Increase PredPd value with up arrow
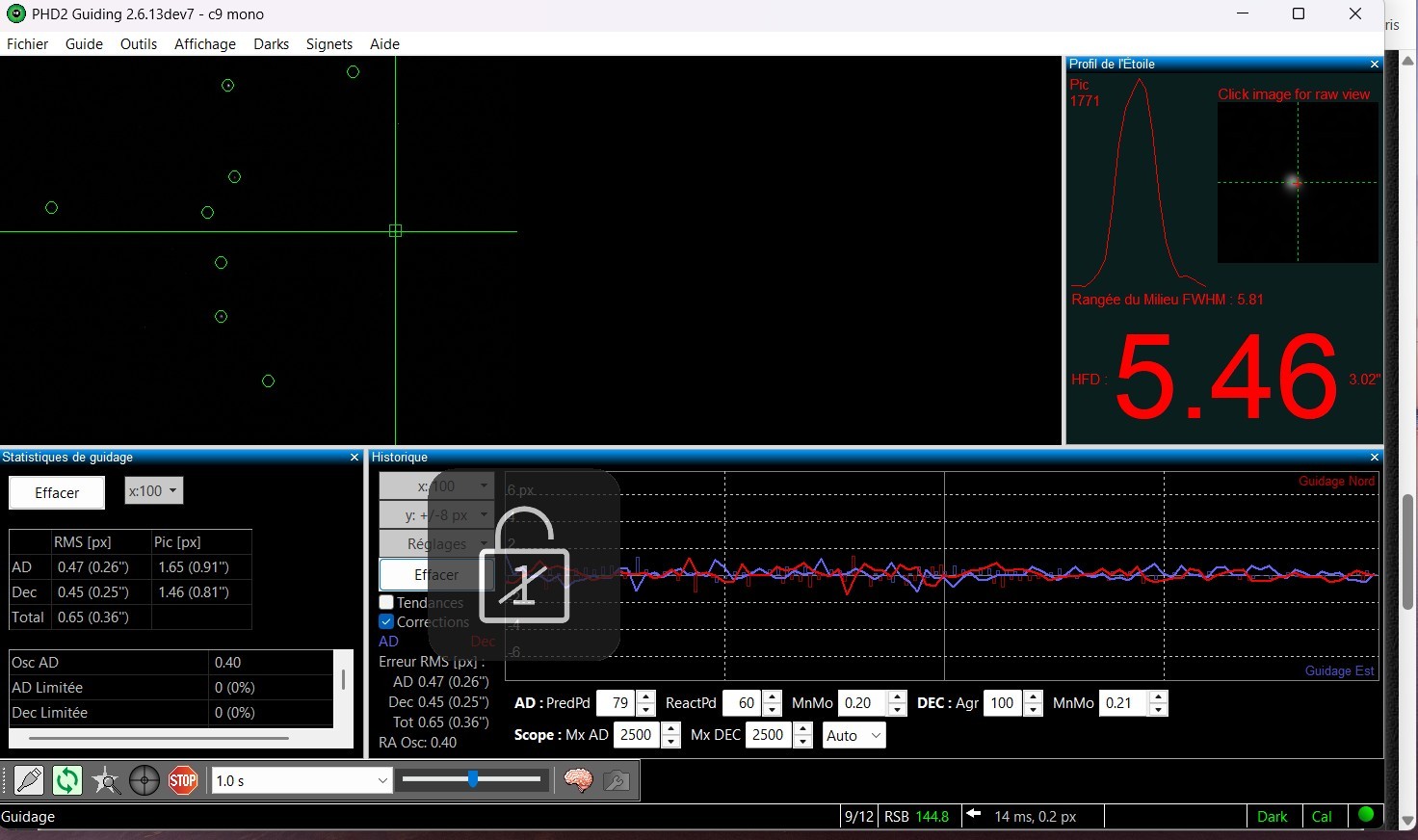 646,696
